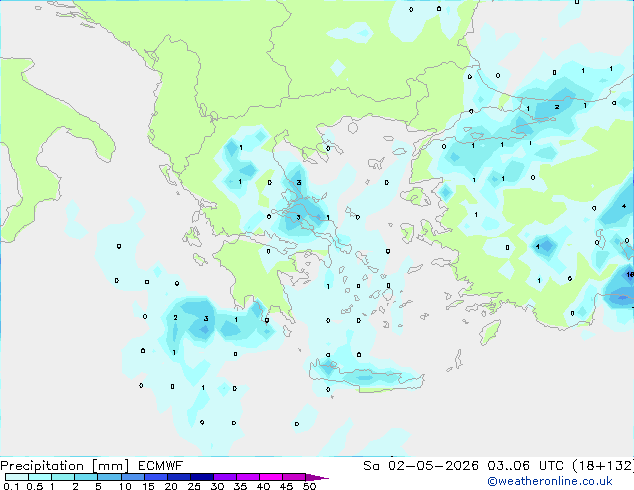Screen dimensions: 634x490
Task: Select the 25–30 mm dark blue swatch
Action: tap(201, 477)
